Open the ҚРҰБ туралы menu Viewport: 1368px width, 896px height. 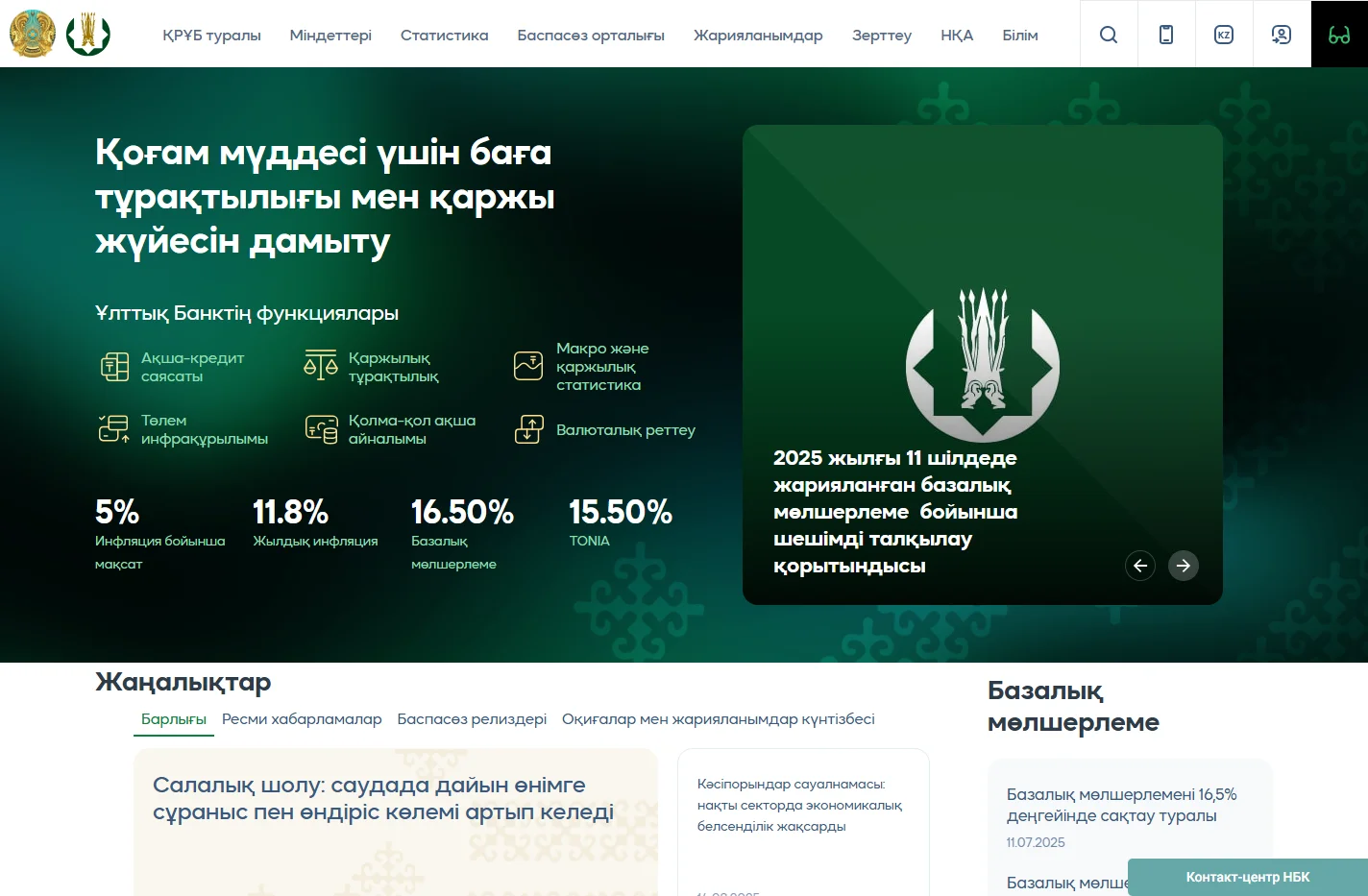(211, 36)
